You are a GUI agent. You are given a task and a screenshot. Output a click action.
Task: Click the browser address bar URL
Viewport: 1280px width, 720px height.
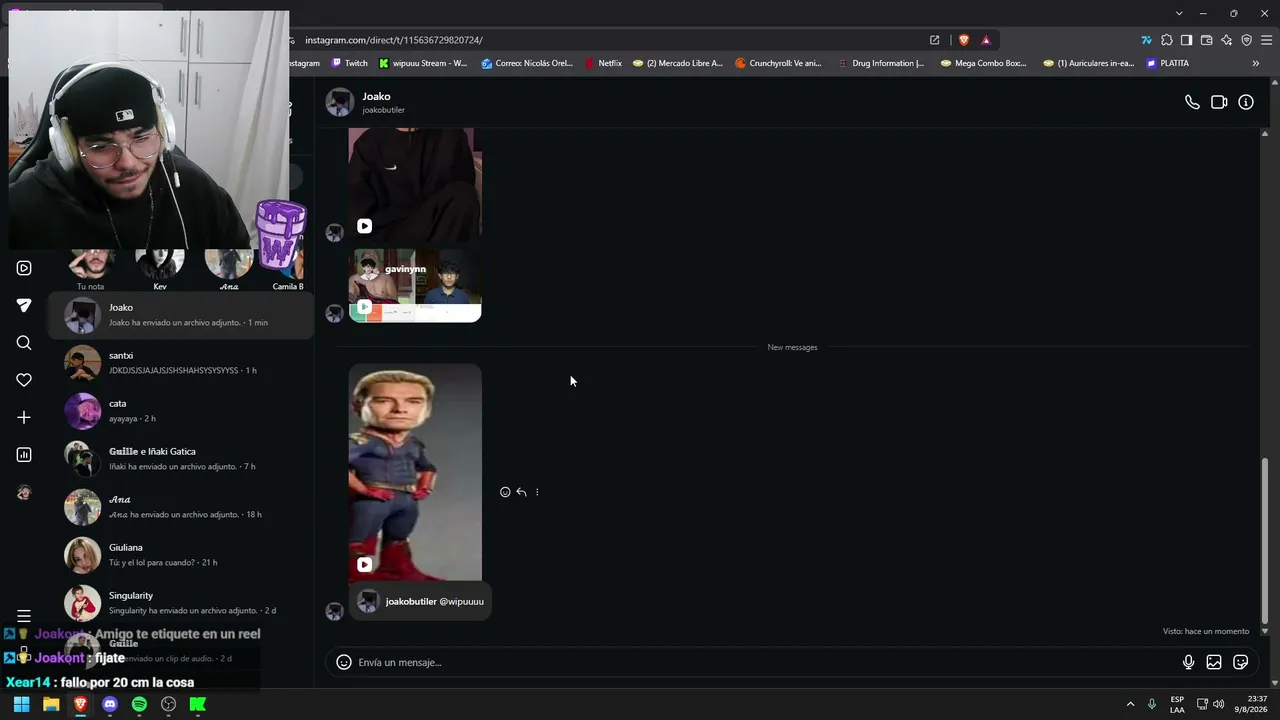point(394,40)
